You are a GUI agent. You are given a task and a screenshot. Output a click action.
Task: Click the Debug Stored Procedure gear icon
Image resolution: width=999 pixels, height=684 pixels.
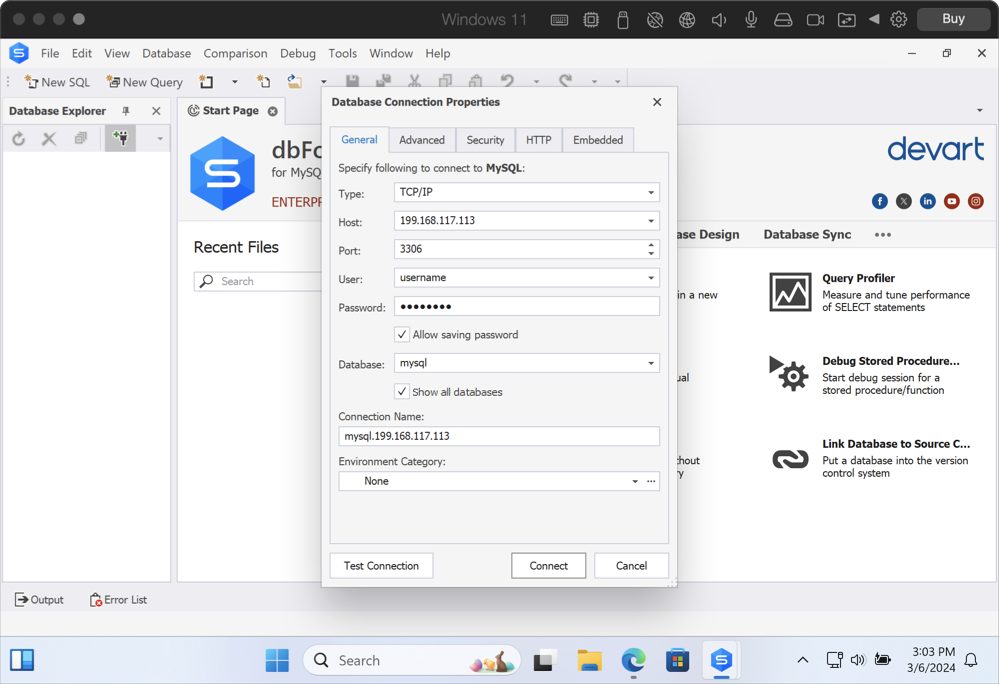coord(789,374)
